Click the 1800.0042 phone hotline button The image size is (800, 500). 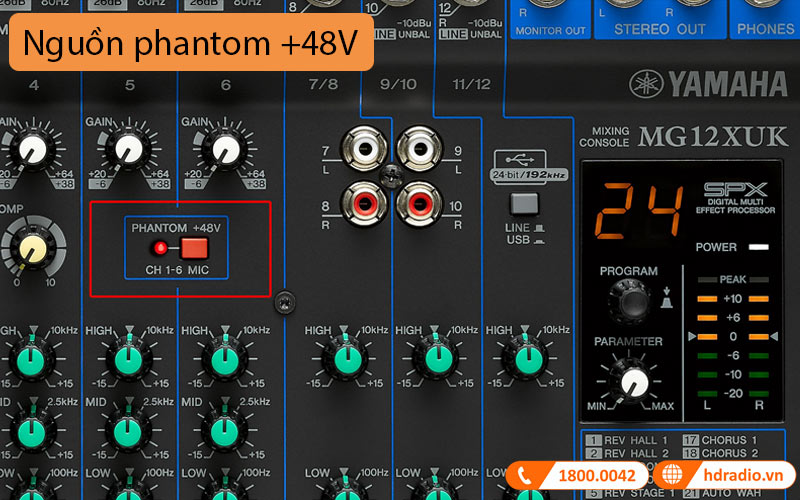pos(579,476)
